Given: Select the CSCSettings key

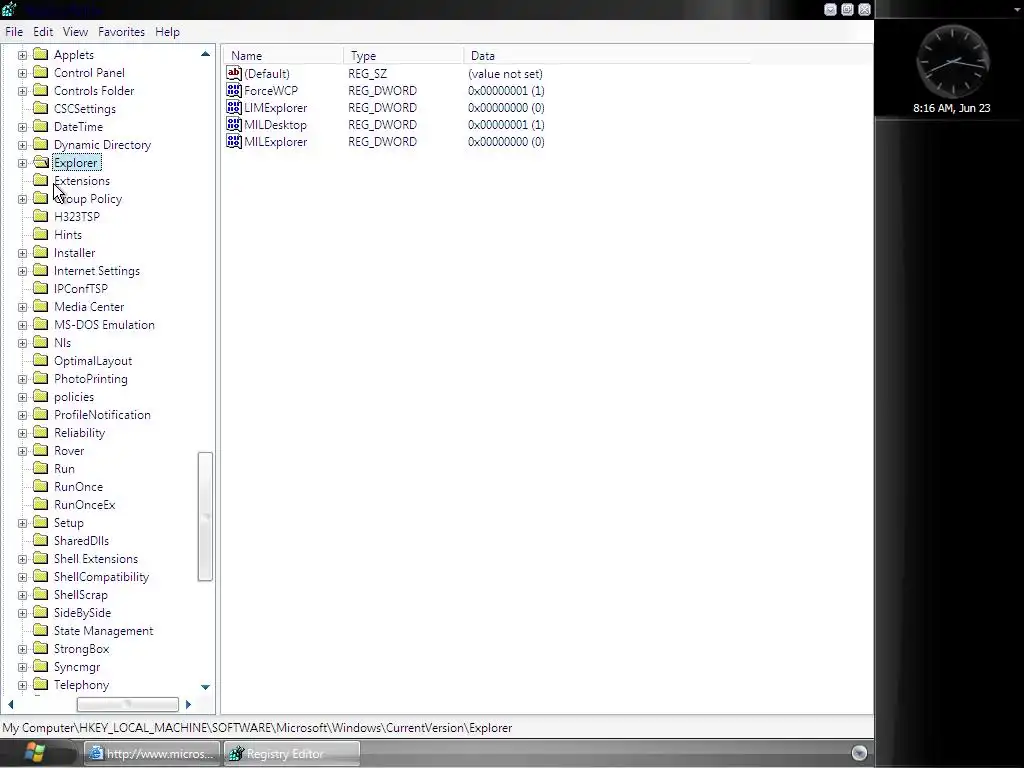Looking at the screenshot, I should point(84,109).
